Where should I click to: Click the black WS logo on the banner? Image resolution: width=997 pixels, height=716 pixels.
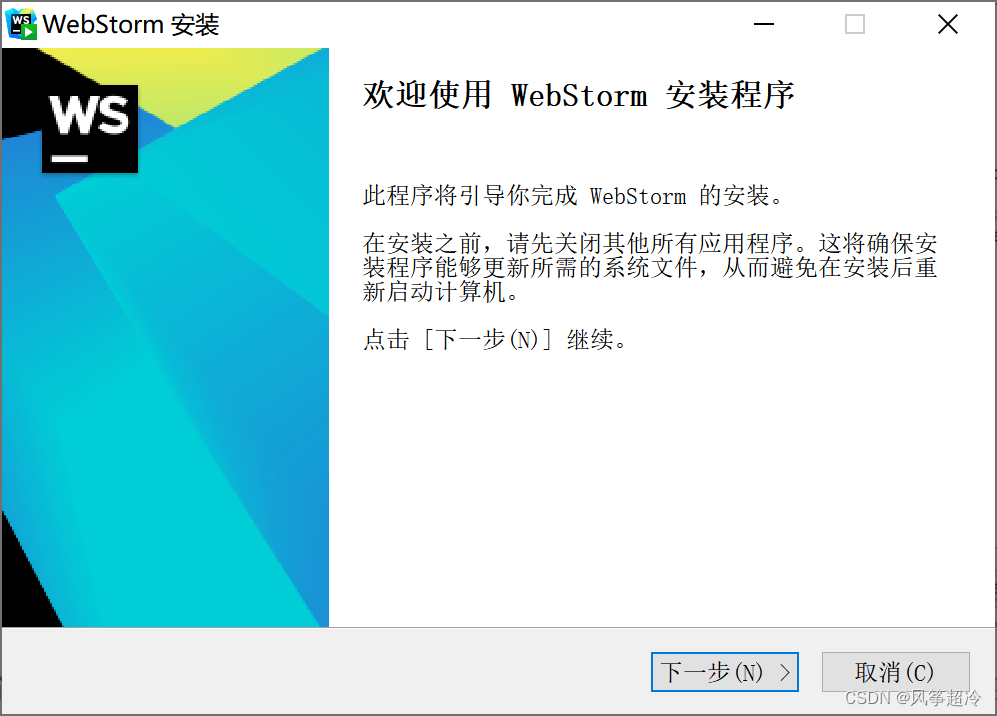click(x=90, y=128)
